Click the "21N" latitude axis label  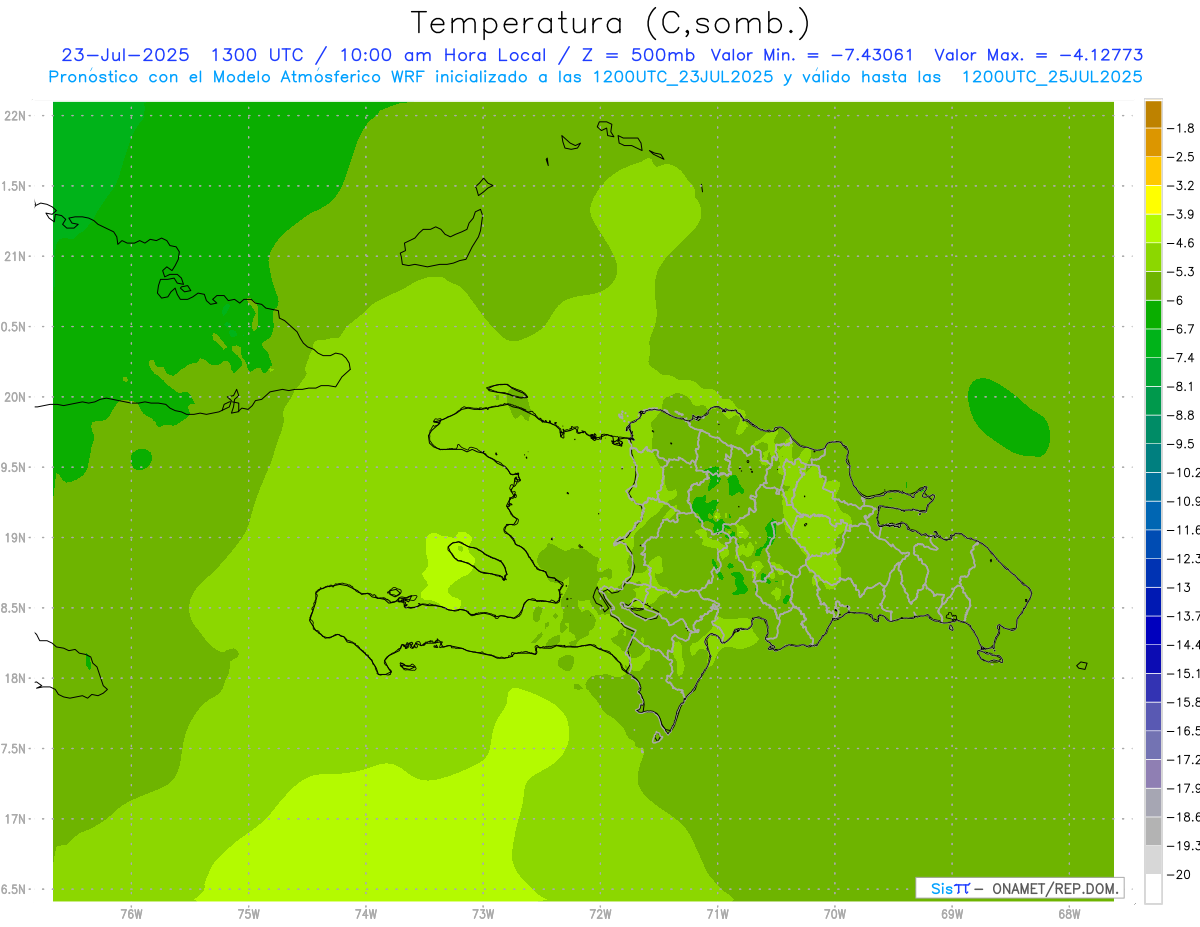(16, 256)
